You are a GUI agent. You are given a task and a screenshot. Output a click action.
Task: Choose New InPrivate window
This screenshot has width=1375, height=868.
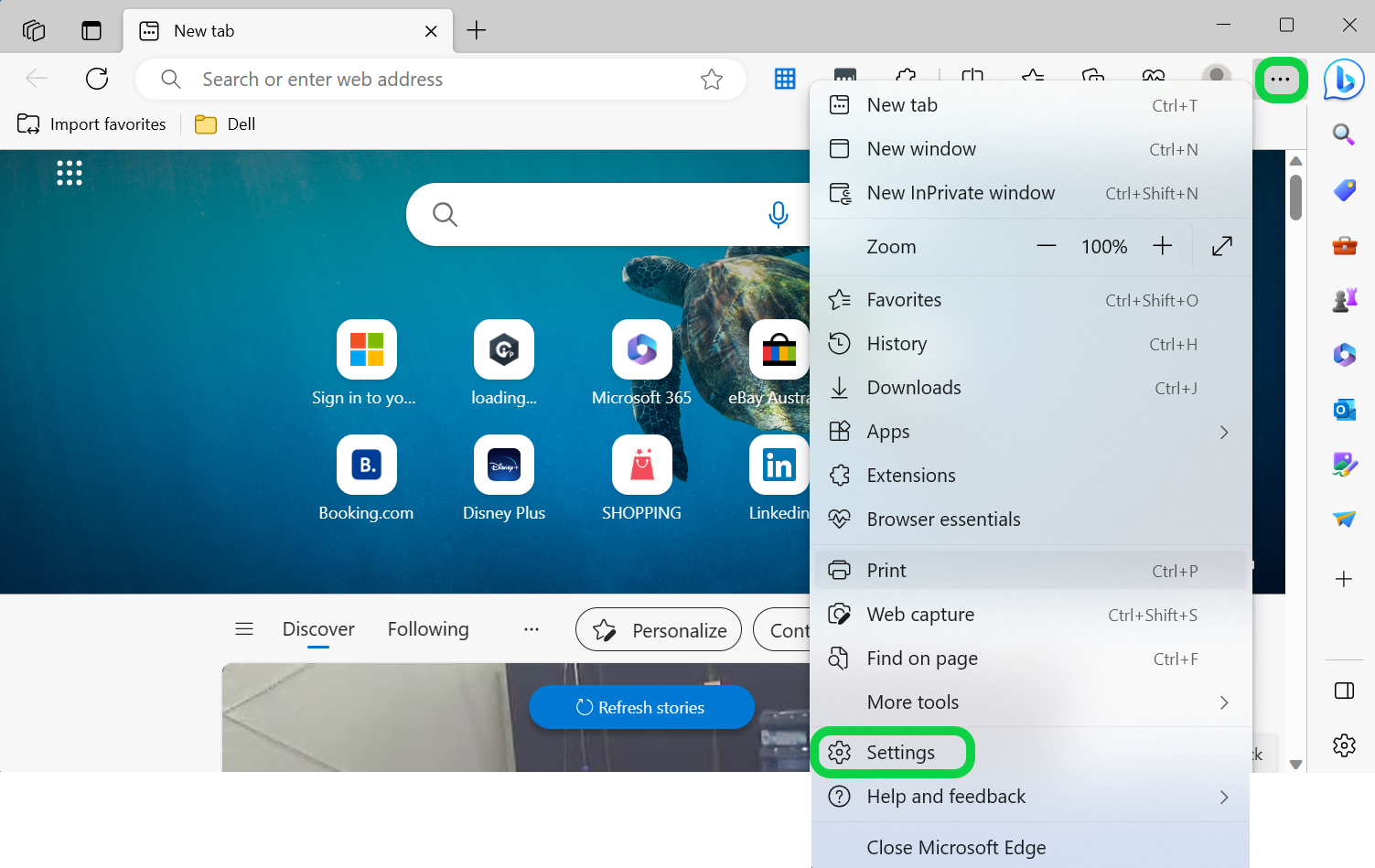pos(1031,193)
